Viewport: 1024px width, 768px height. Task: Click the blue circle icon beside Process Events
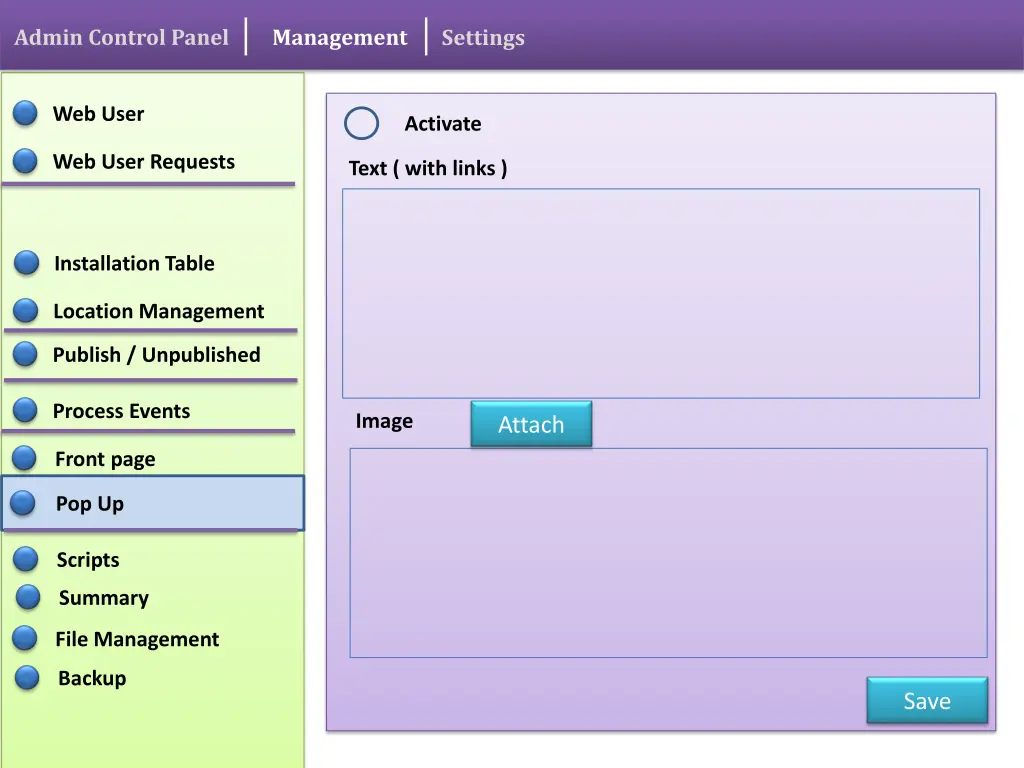click(x=26, y=410)
